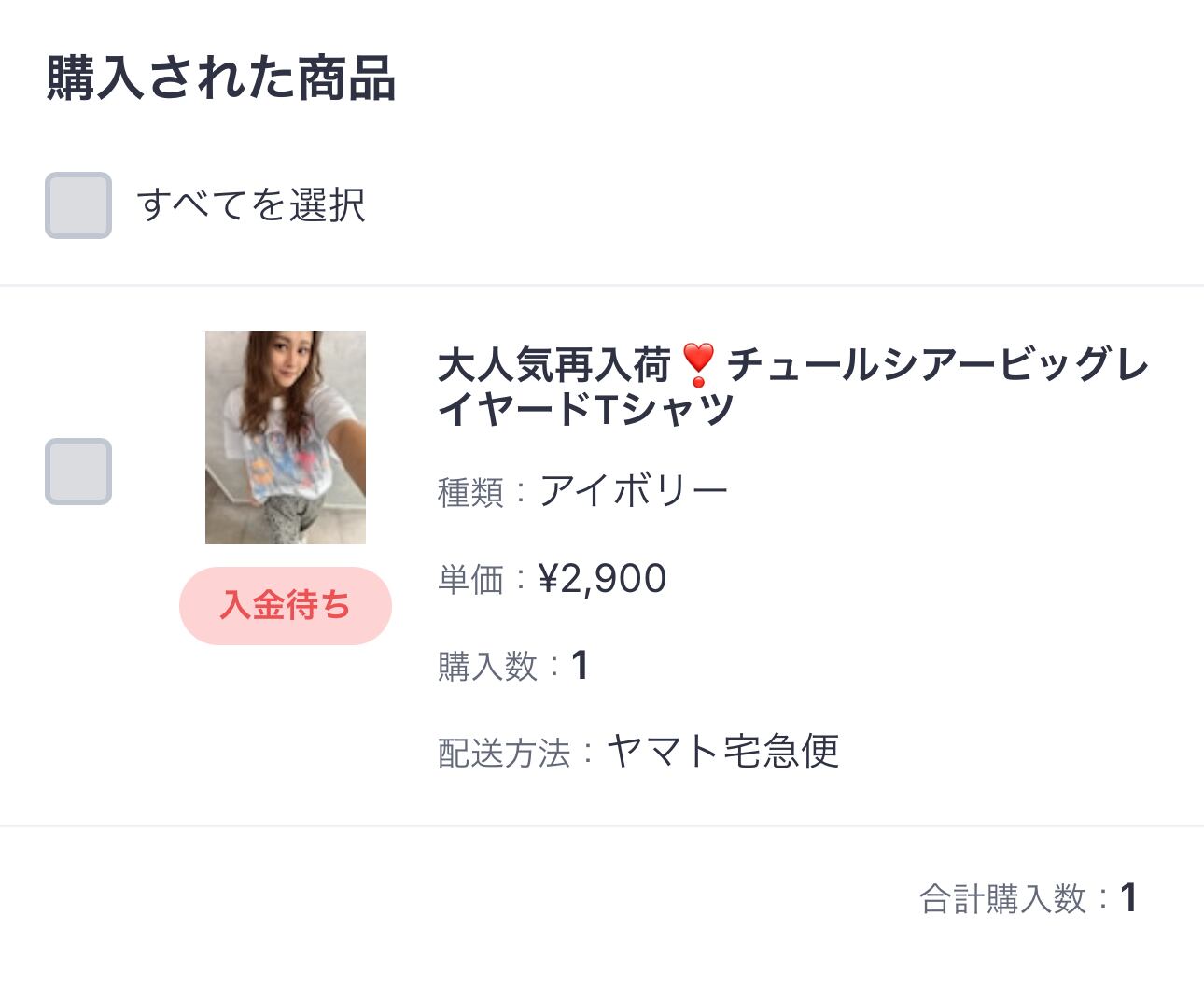The image size is (1204, 1001).
Task: Click the 配送方法 field label
Action: pyautogui.click(x=504, y=753)
